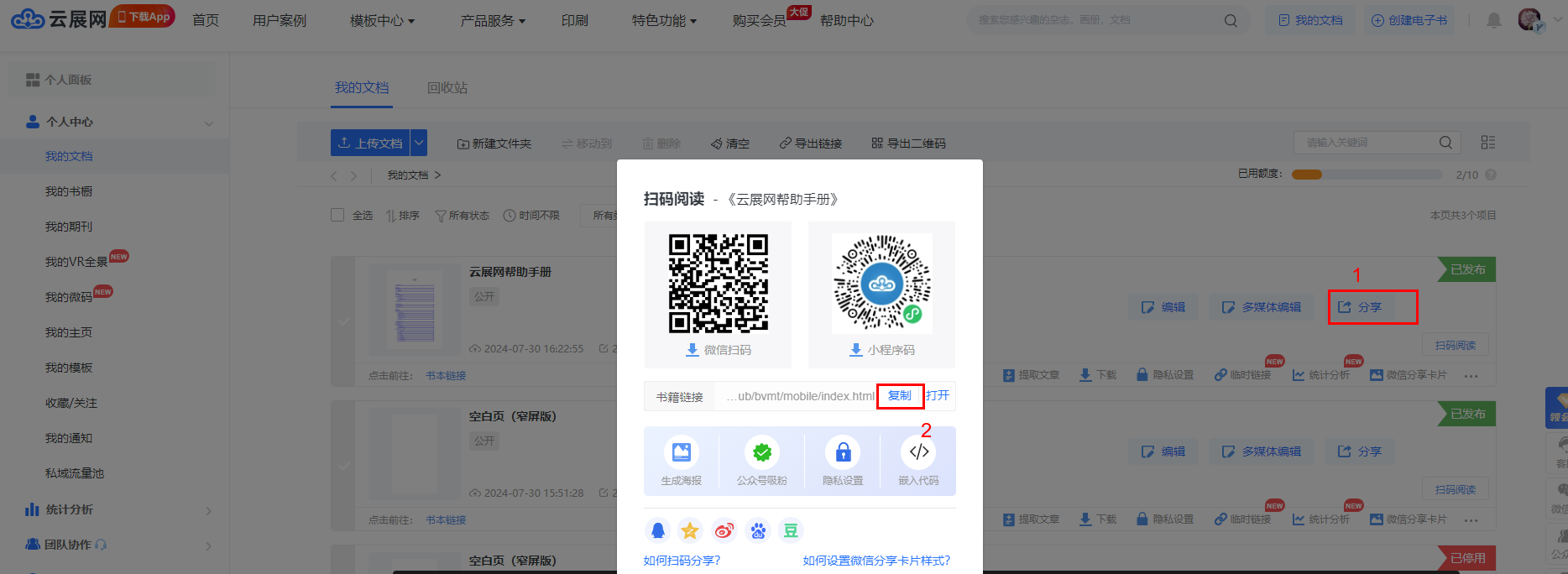1568x574 pixels.
Task: Switch list layout with view toggle icon
Action: coord(1488,143)
